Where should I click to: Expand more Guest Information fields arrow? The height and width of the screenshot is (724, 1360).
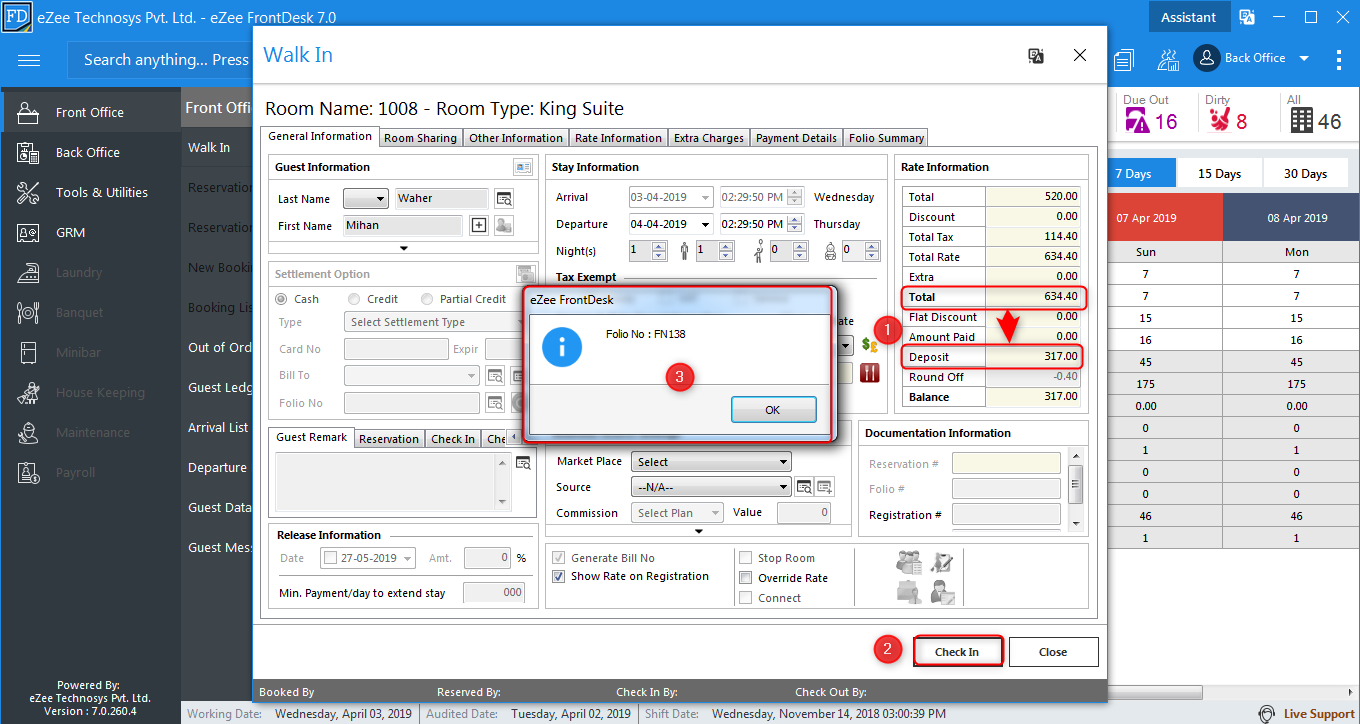(404, 247)
